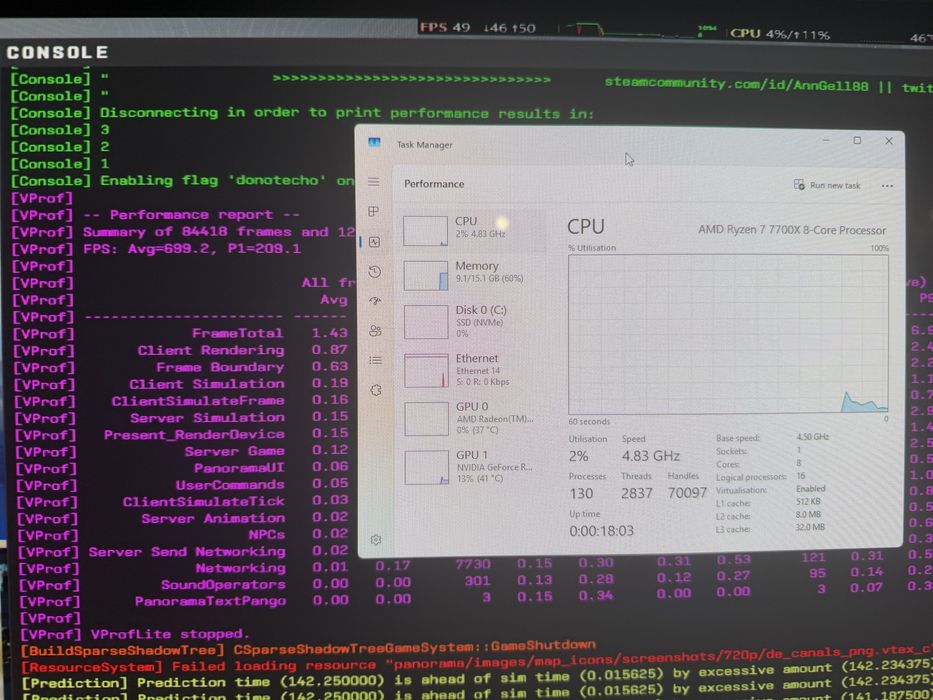Click the '-- Performance report --' line
The height and width of the screenshot is (700, 933).
pos(191,214)
